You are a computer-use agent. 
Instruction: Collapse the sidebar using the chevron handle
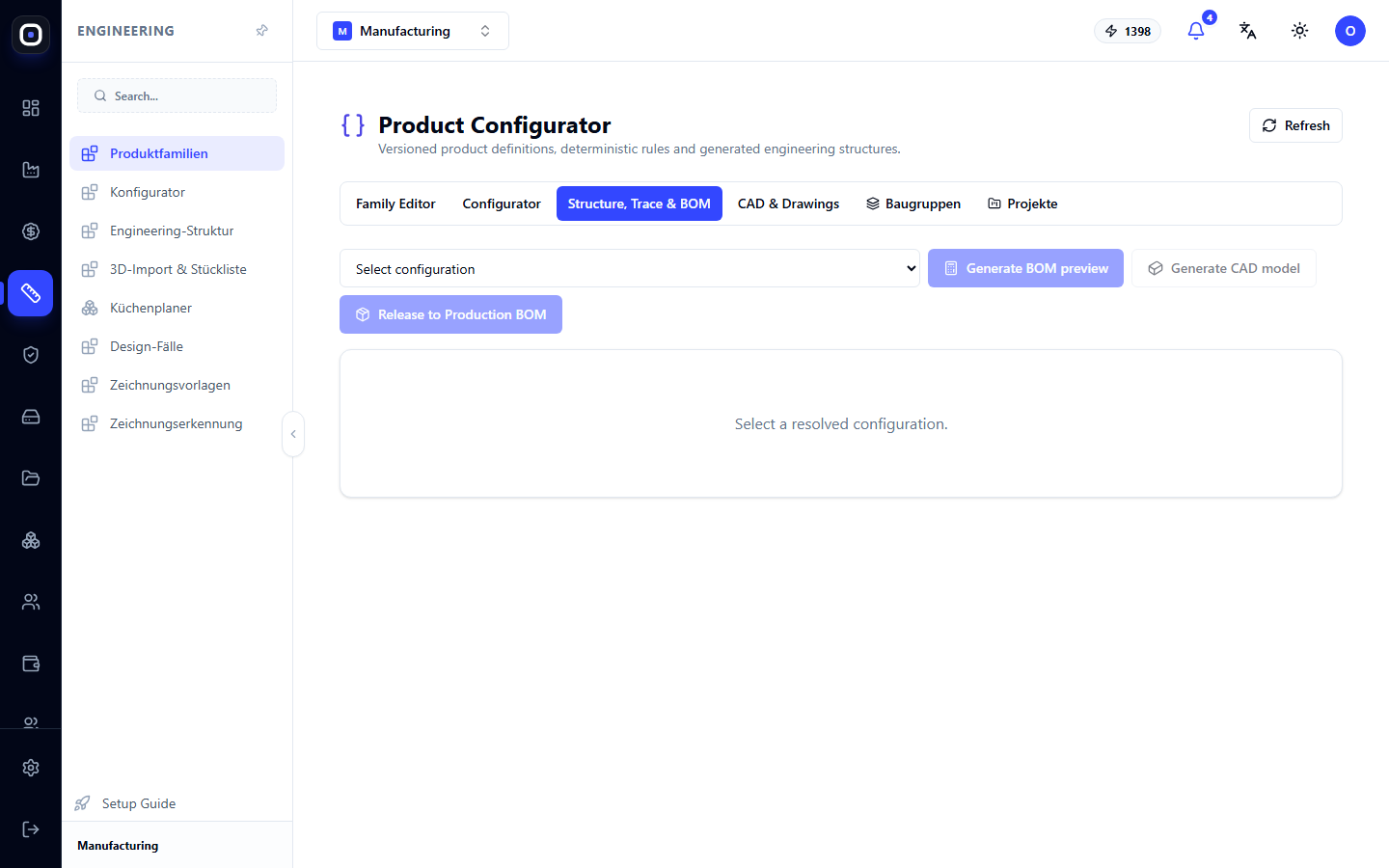[x=293, y=434]
